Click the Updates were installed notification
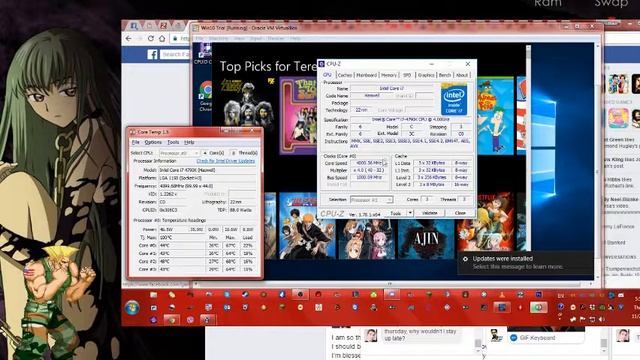This screenshot has height=360, width=640. click(x=525, y=262)
